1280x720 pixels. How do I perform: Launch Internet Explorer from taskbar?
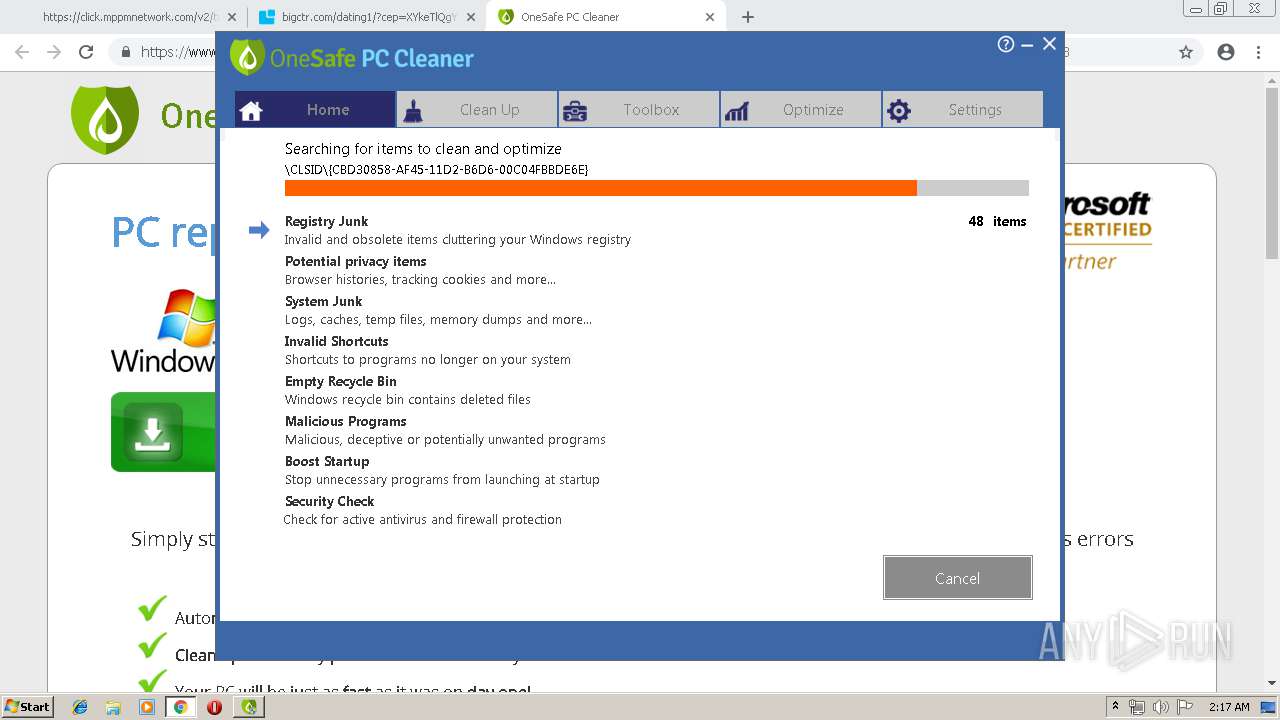pos(80,707)
